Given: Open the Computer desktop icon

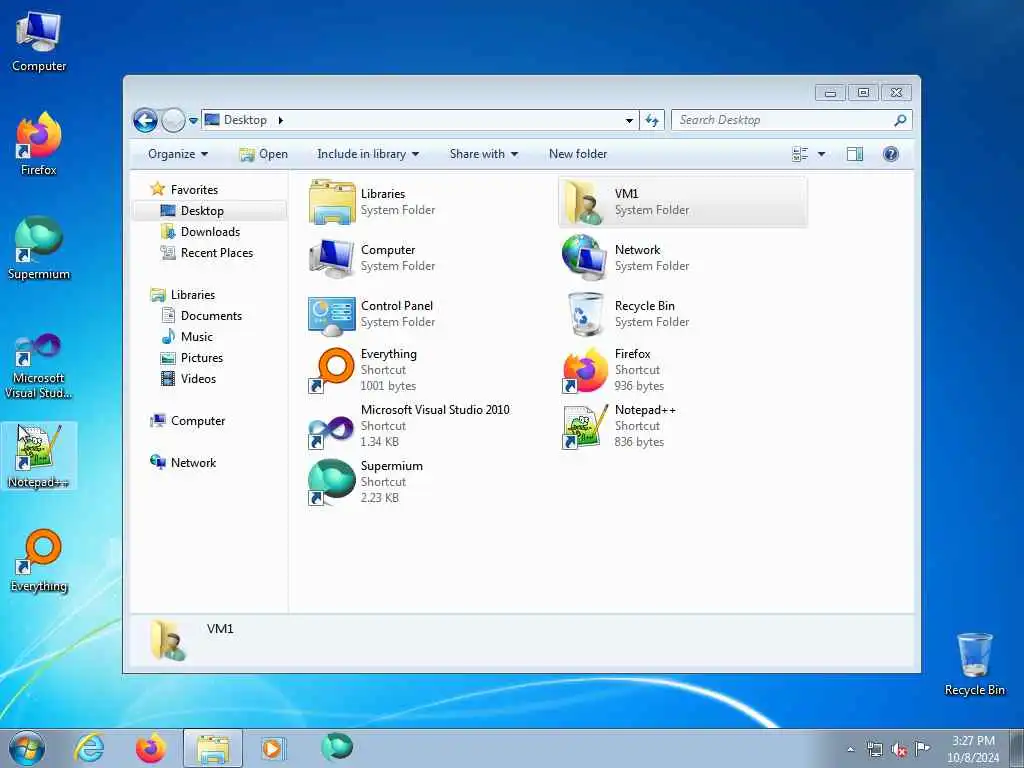Looking at the screenshot, I should tap(39, 41).
